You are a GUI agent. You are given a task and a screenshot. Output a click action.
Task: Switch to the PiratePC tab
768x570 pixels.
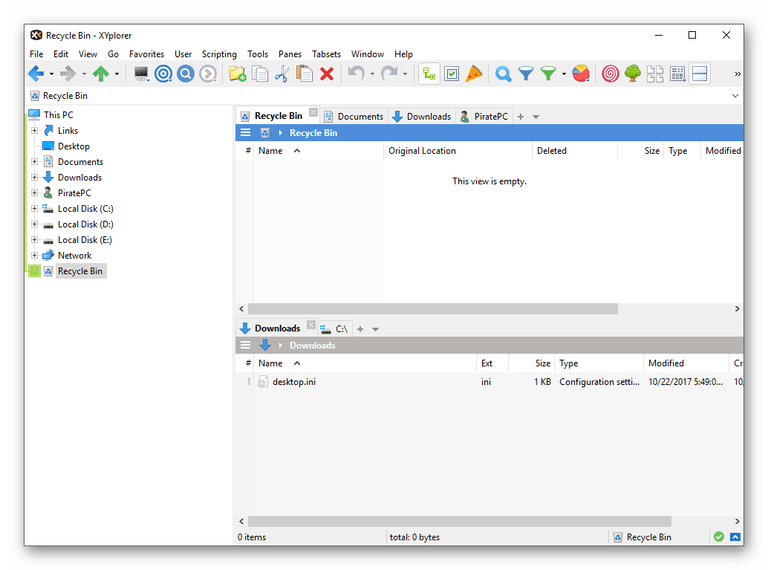[484, 117]
